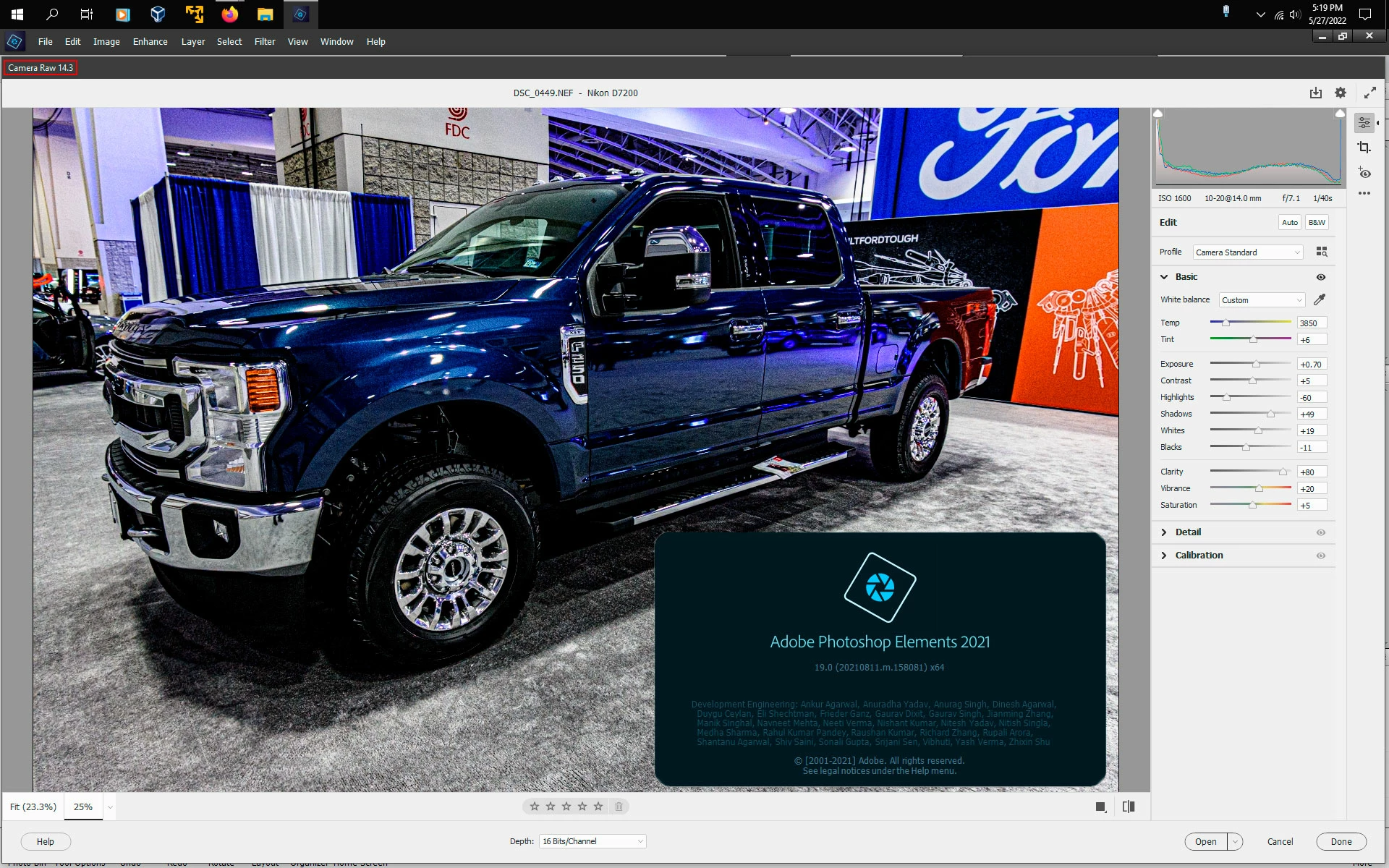Click the Done button
The width and height of the screenshot is (1389, 868).
coord(1341,841)
